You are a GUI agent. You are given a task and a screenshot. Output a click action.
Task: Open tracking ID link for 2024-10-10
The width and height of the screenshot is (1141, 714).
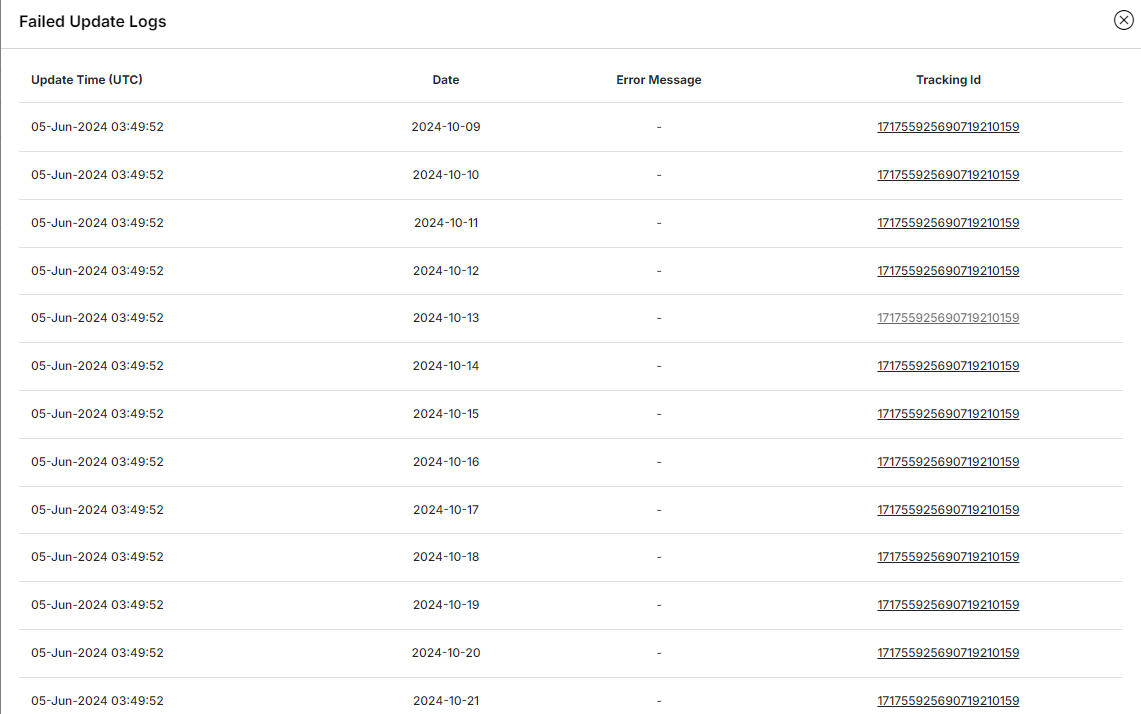[x=948, y=175]
